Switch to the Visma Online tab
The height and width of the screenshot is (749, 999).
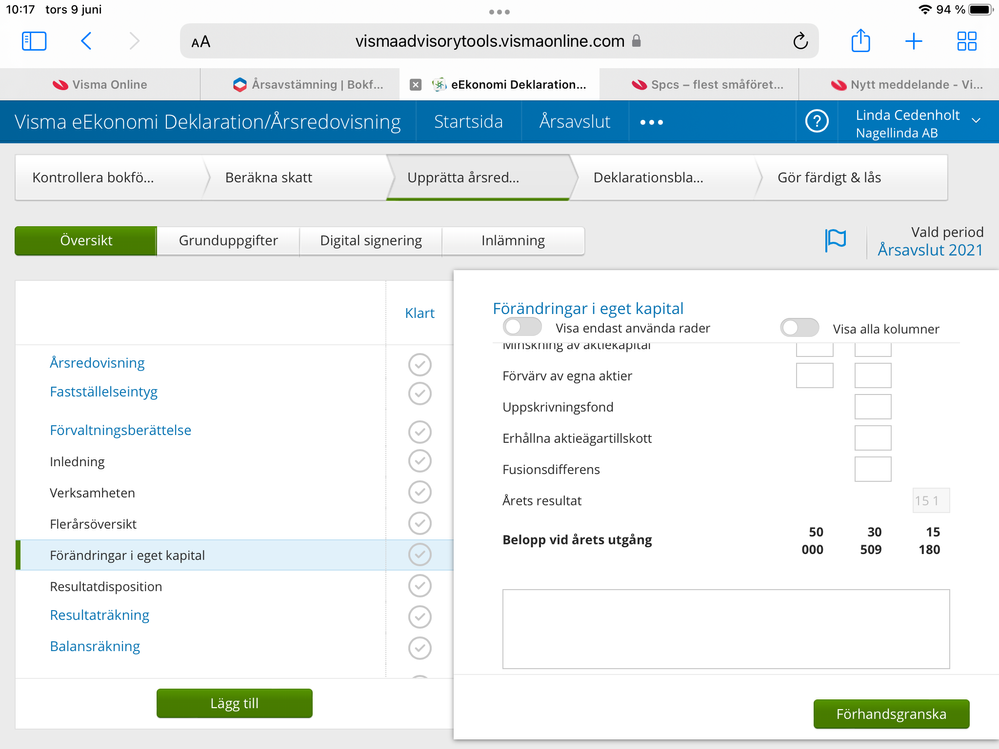pyautogui.click(x=100, y=85)
